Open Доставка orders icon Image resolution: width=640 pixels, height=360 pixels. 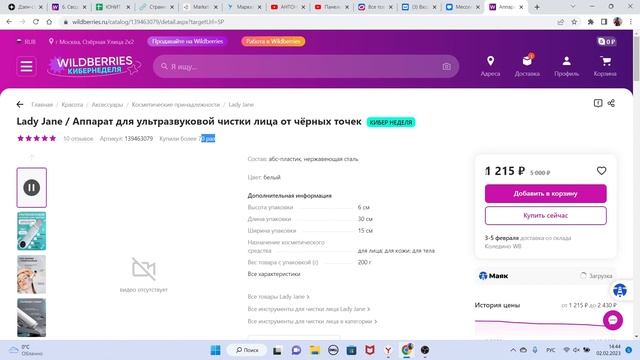click(x=527, y=66)
